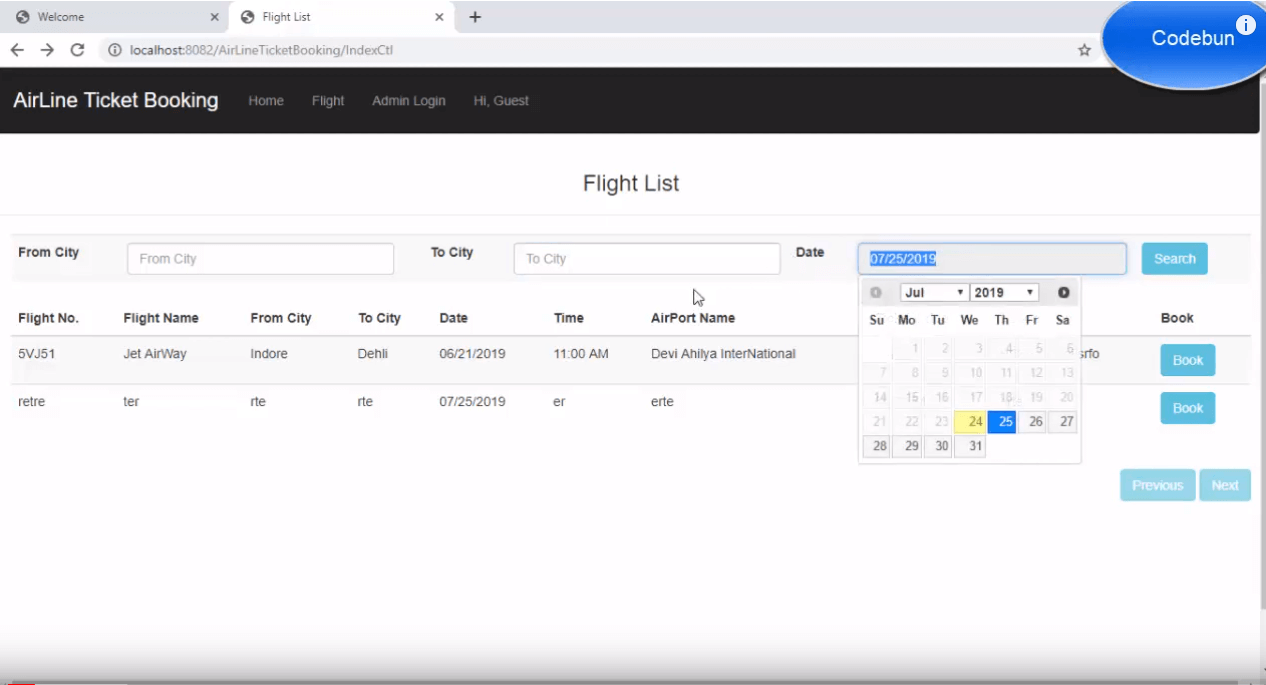Book the Jet AirWay flight
Screen dimensions: 1266x685
(x=1187, y=360)
